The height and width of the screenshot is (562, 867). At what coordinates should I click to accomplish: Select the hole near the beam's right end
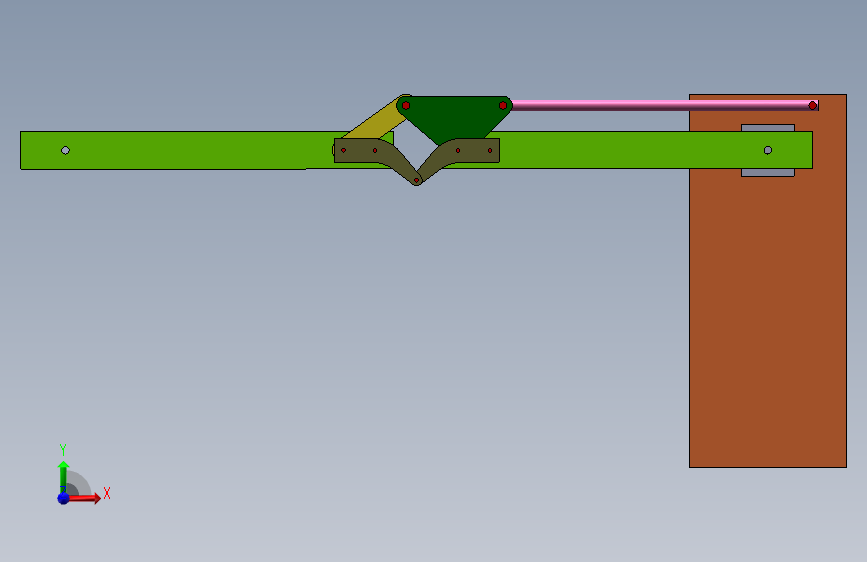[767, 150]
